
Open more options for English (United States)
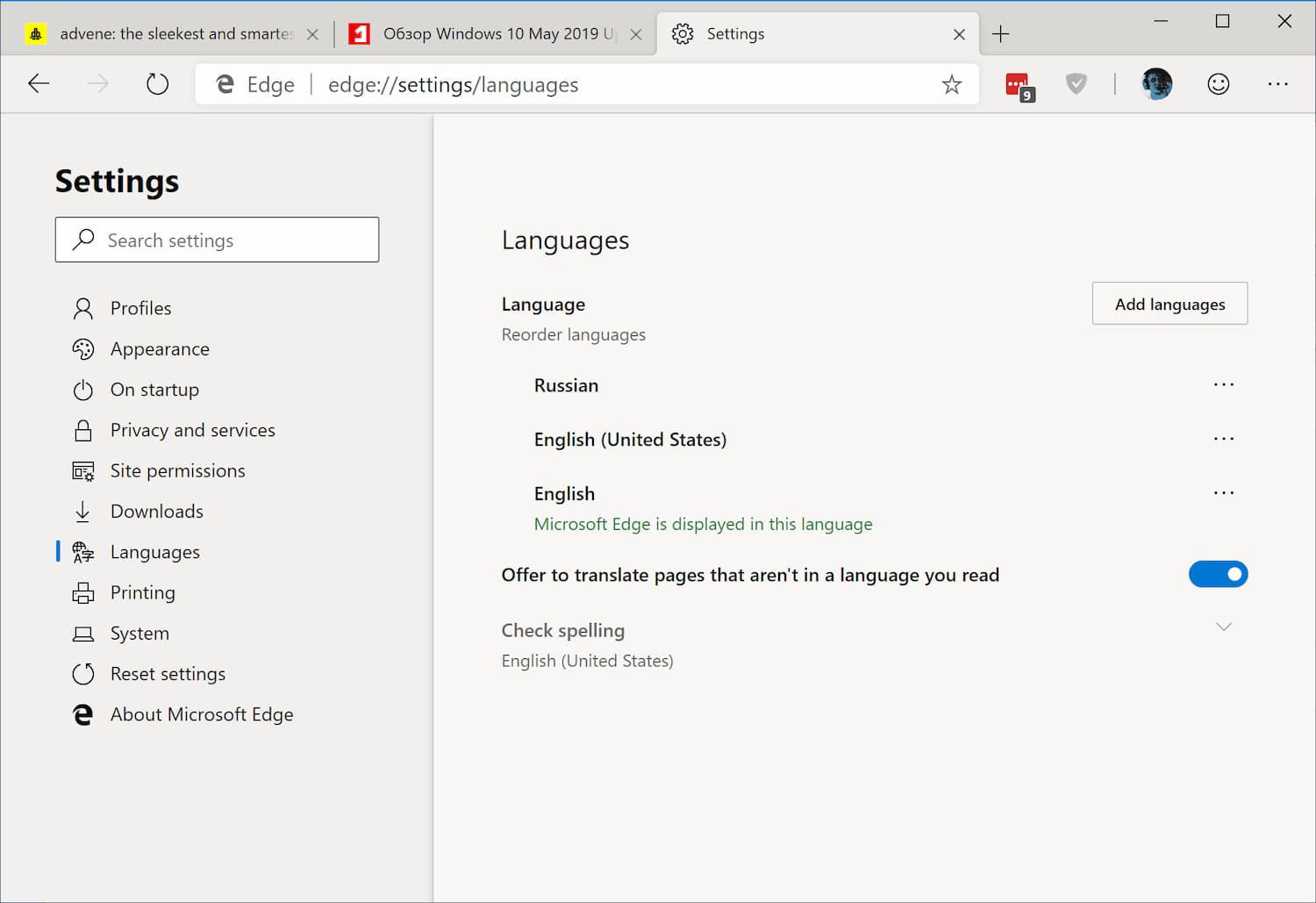coord(1223,439)
